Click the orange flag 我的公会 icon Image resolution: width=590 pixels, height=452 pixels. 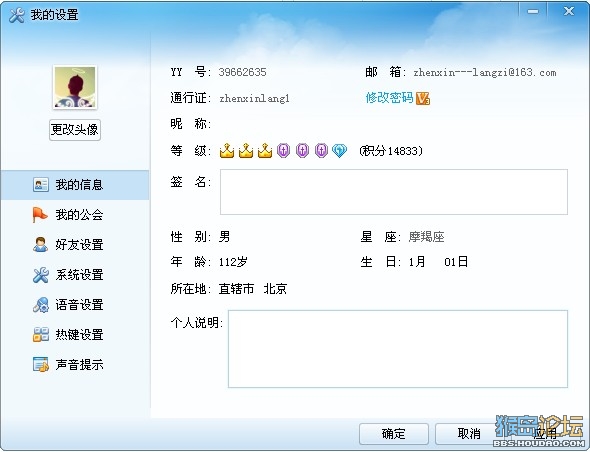[40, 215]
